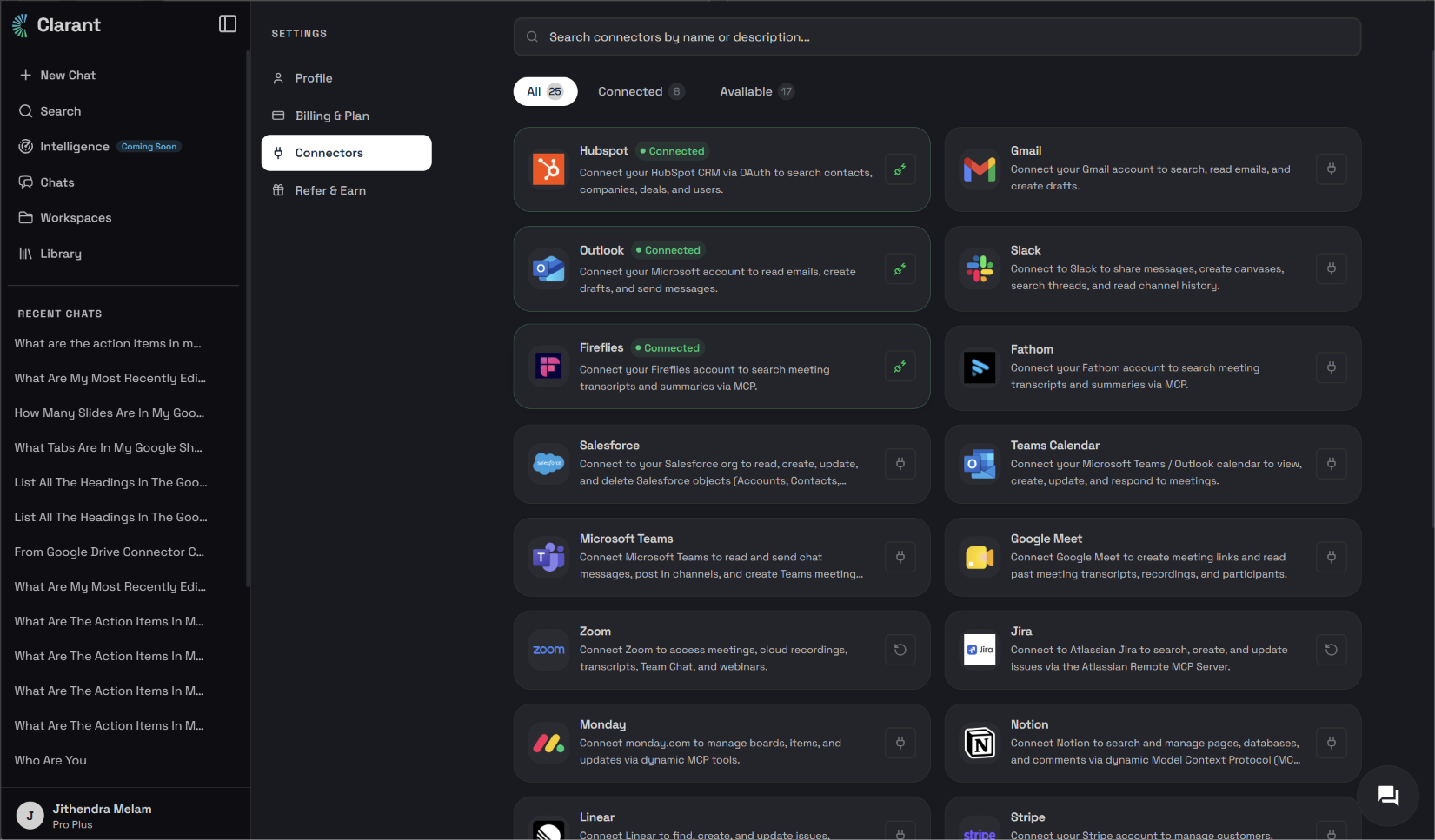Image resolution: width=1435 pixels, height=840 pixels.
Task: Open Profile settings
Action: tap(346, 78)
